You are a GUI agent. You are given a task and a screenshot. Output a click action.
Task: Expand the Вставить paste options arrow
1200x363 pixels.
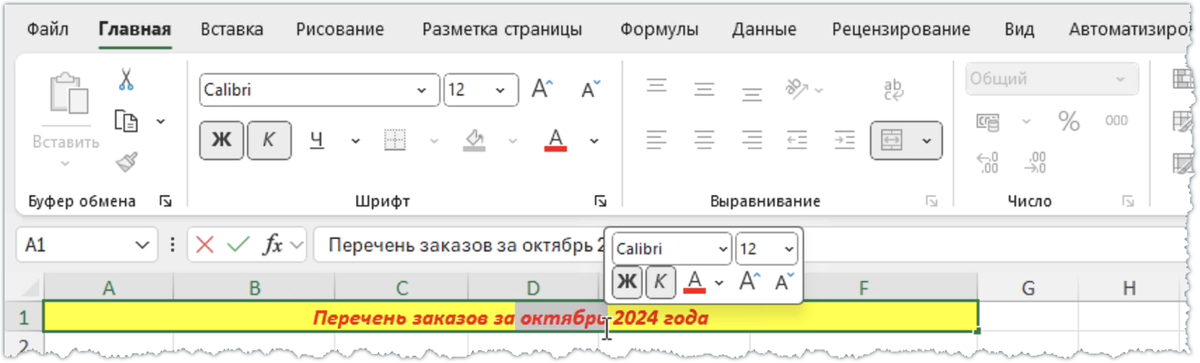[x=66, y=163]
